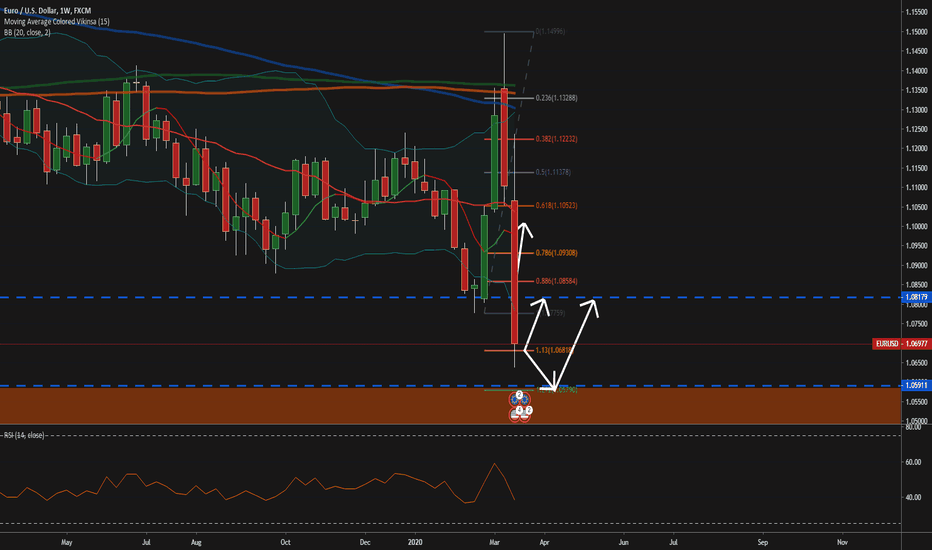Click the May label on time axis
Image resolution: width=932 pixels, height=550 pixels.
click(67, 542)
